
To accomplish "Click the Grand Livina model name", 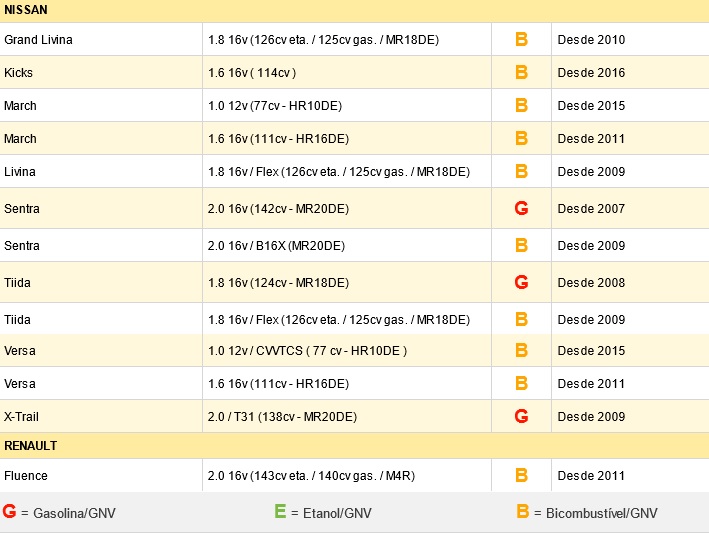I will [38, 40].
